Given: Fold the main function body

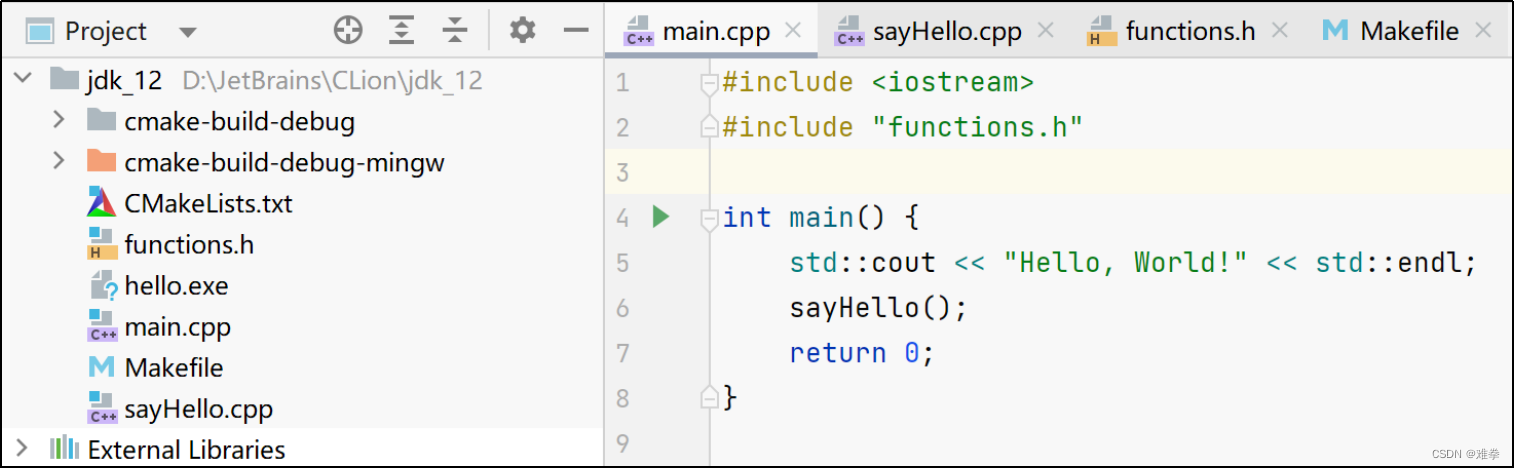Looking at the screenshot, I should pos(709,217).
